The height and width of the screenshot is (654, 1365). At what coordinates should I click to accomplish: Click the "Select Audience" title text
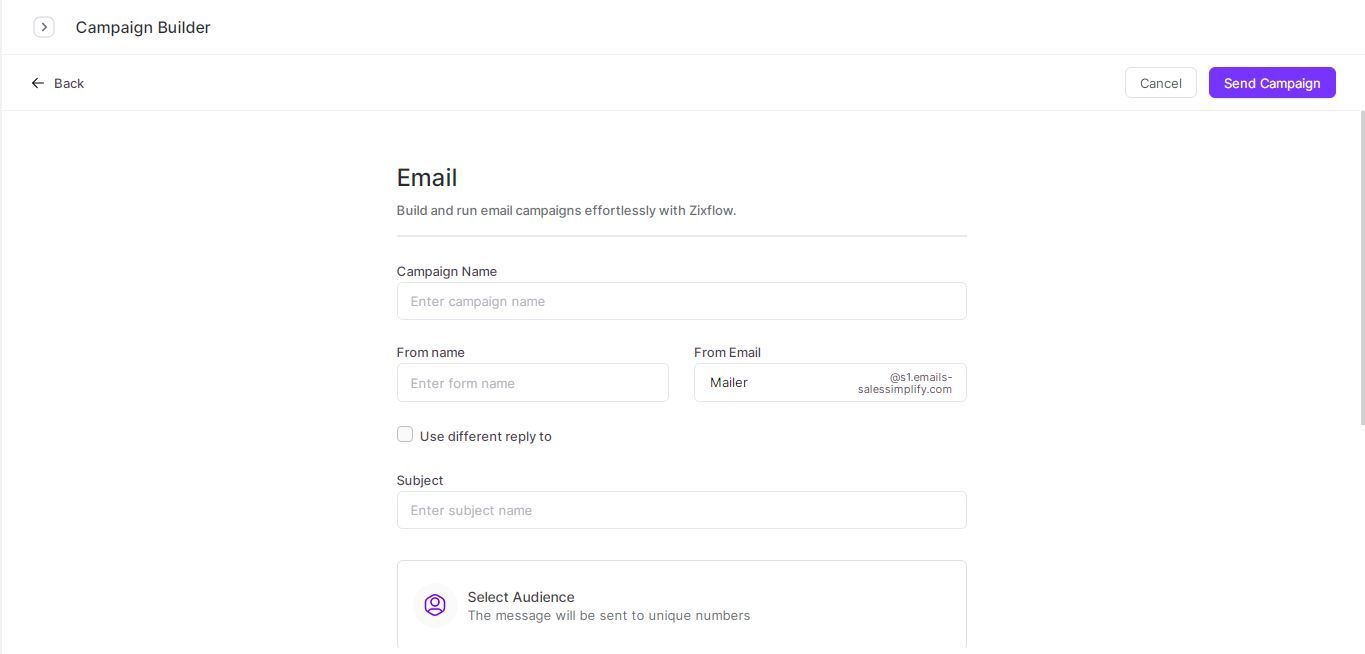[x=521, y=597]
